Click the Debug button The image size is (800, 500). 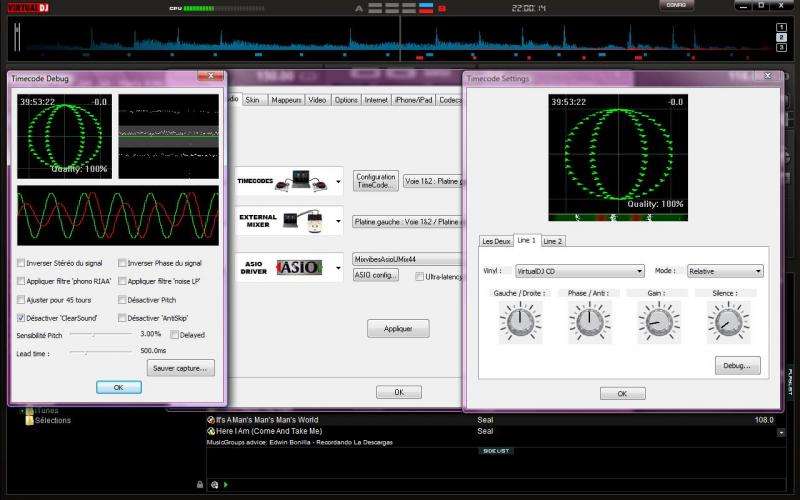(x=737, y=365)
